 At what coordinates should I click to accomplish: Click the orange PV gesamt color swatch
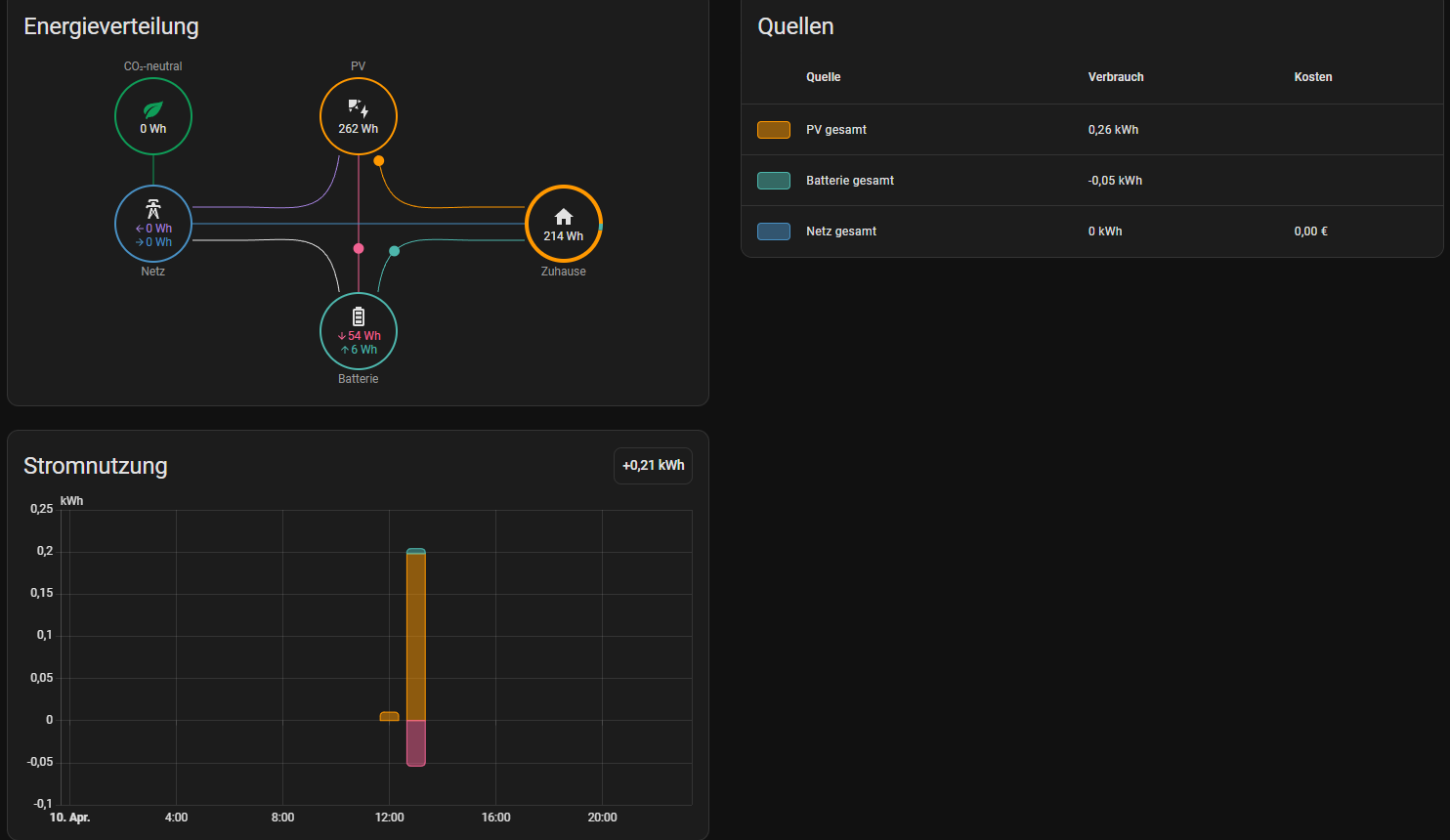click(774, 130)
